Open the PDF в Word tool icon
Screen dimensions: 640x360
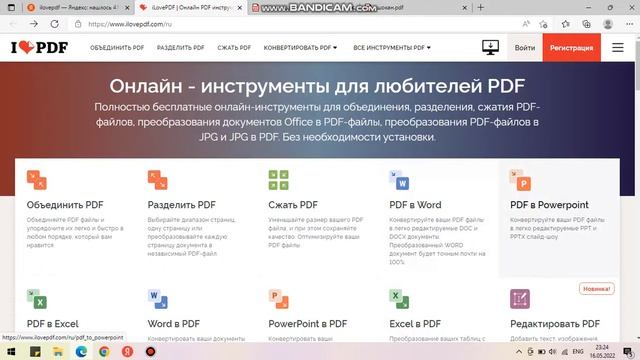tap(399, 180)
